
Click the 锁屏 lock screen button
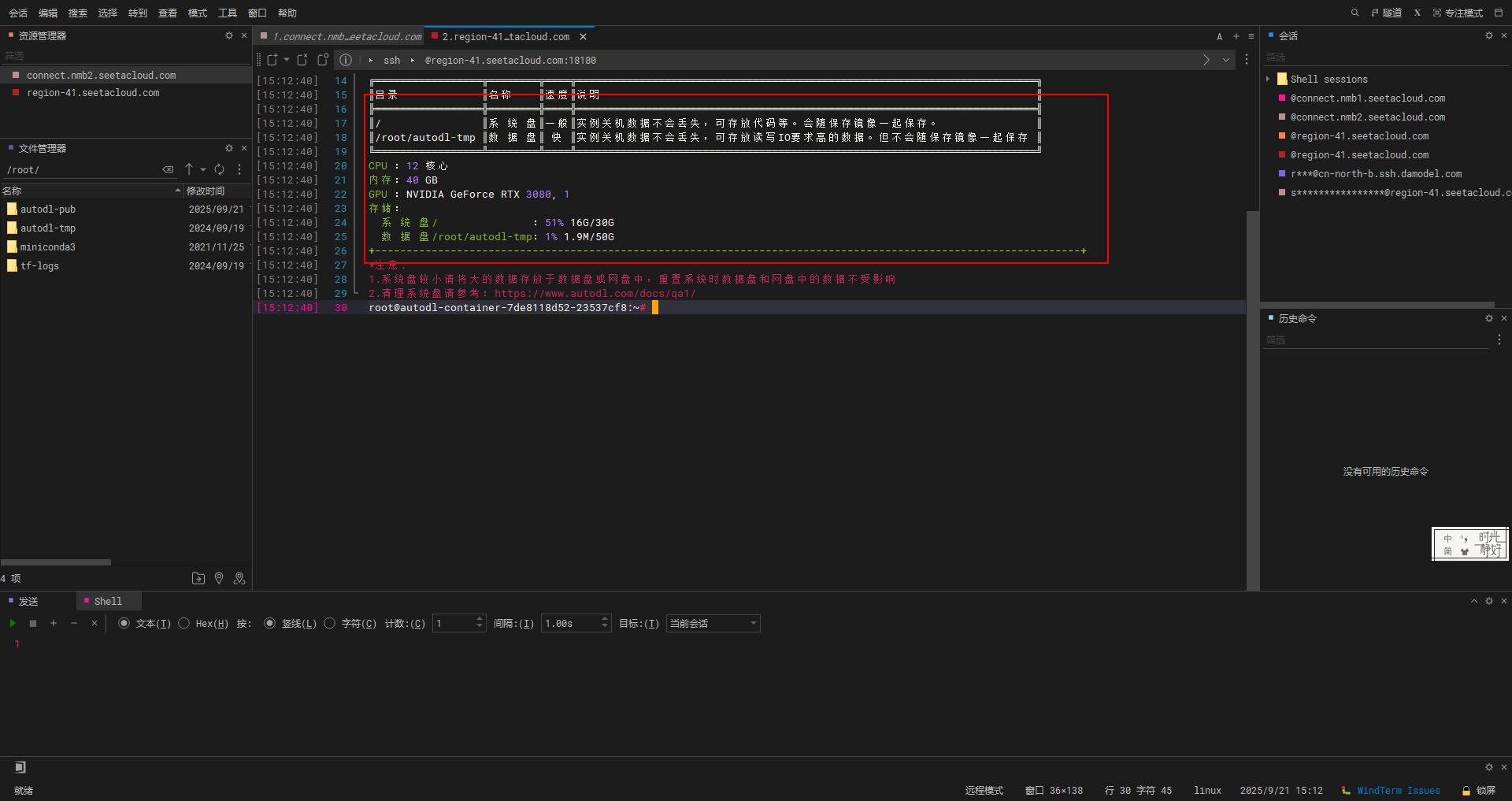(1479, 790)
